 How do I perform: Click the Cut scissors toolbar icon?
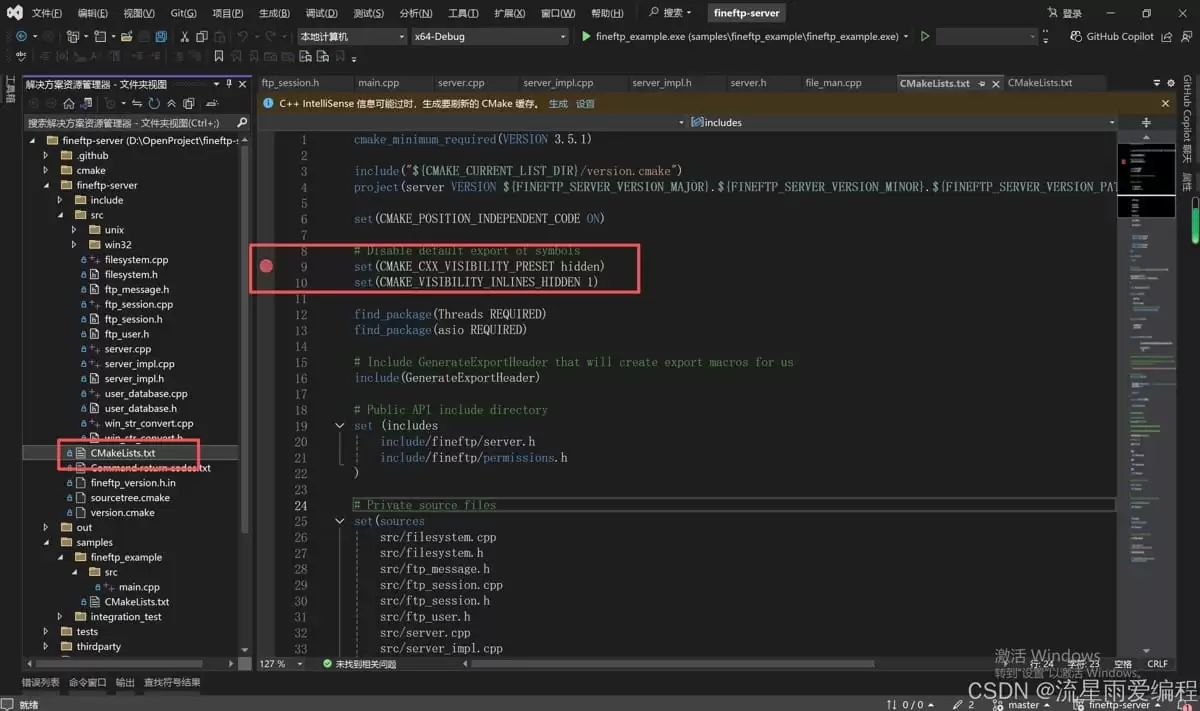184,36
